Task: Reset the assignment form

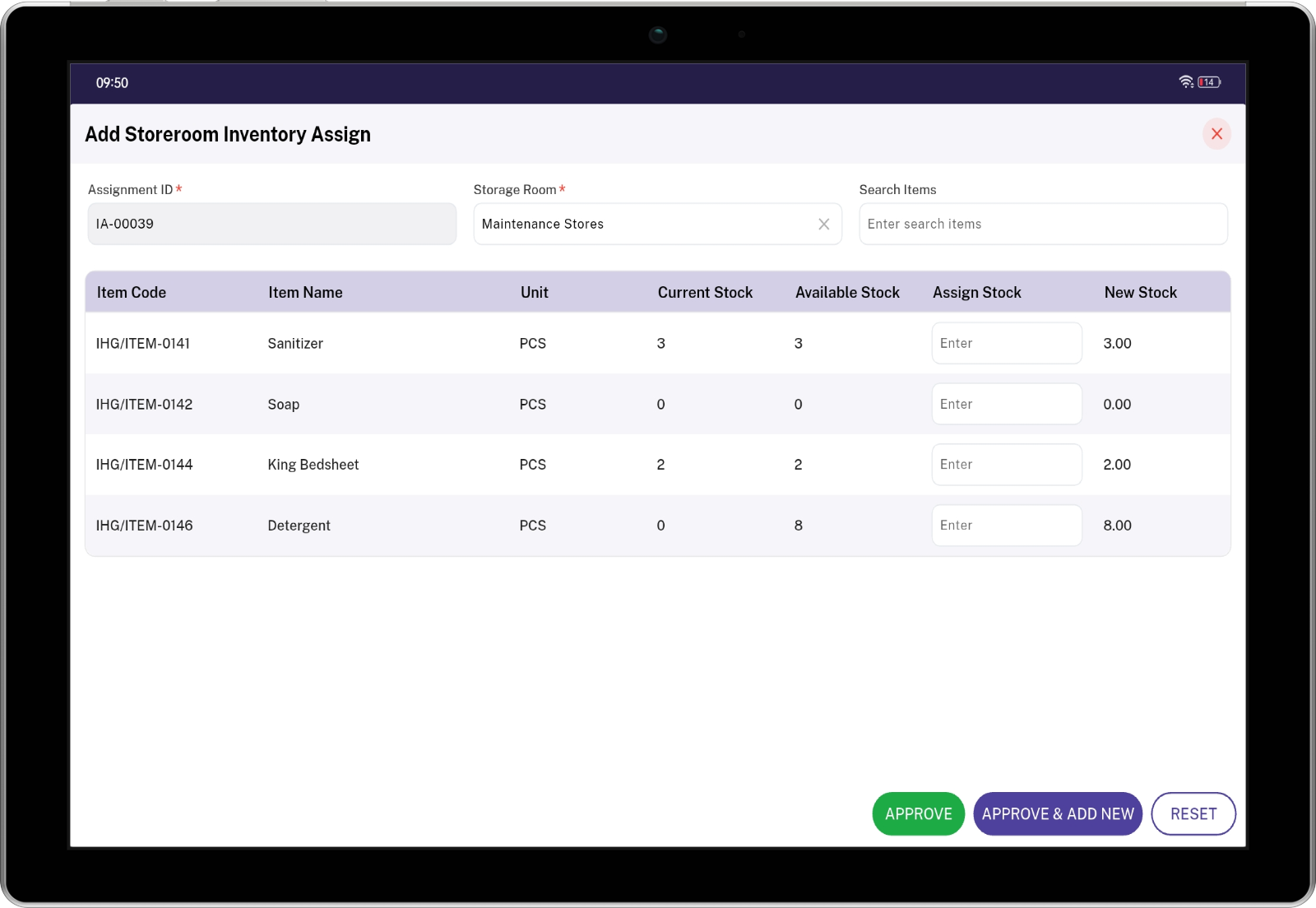Action: click(x=1193, y=813)
